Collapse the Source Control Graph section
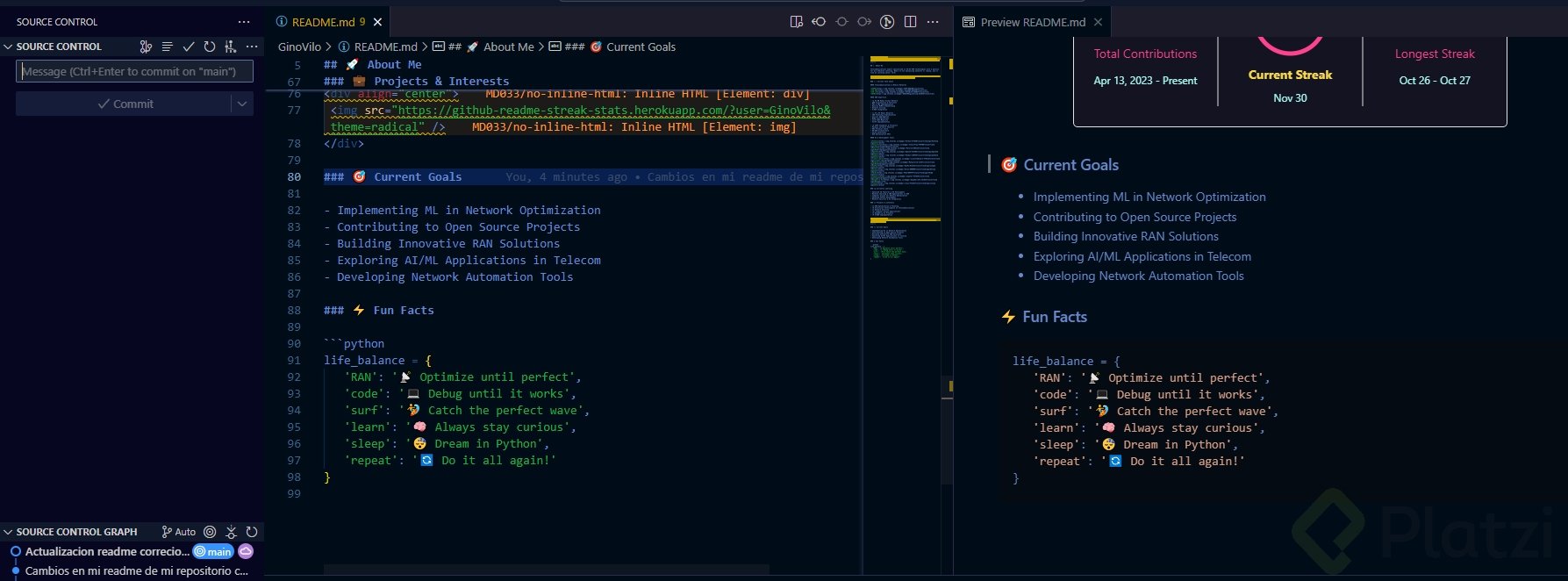This screenshot has width=1568, height=581. click(x=8, y=532)
